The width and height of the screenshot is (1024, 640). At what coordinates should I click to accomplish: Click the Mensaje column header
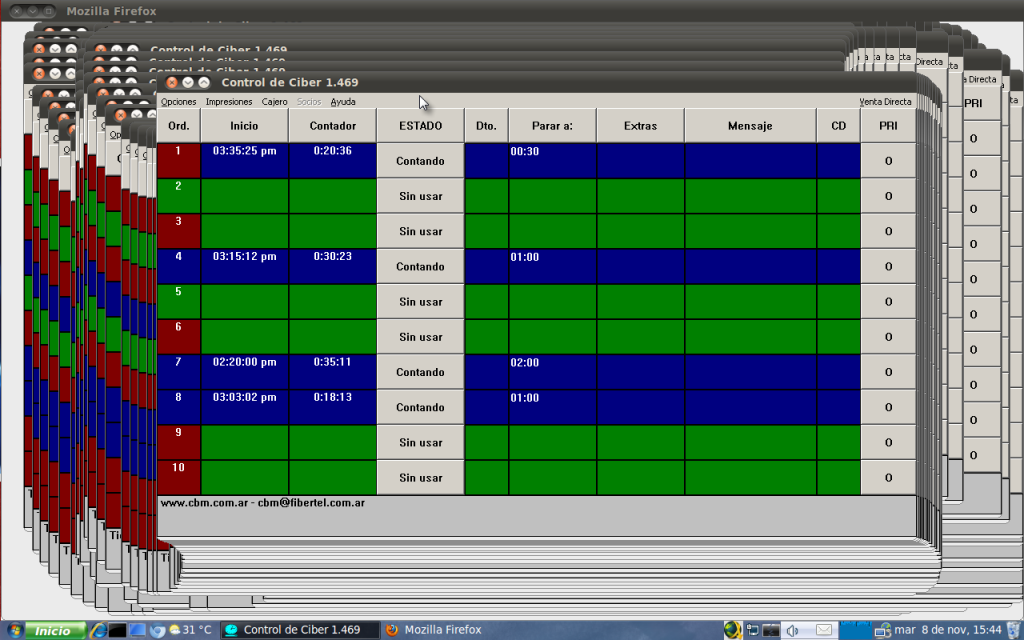[x=750, y=126]
